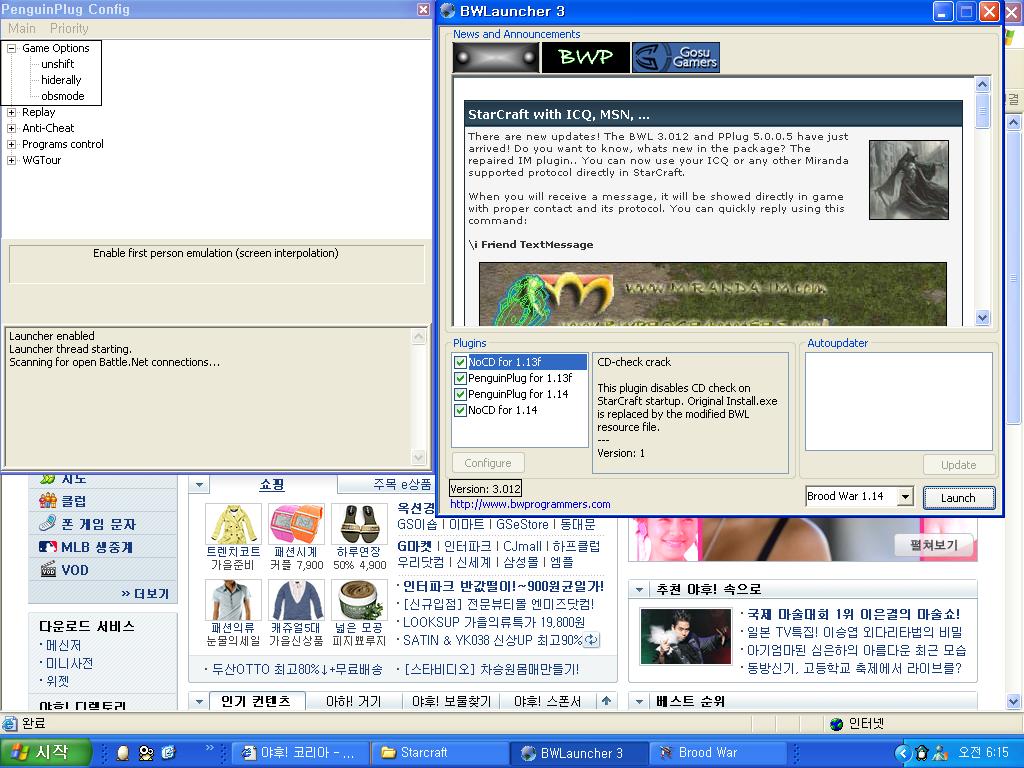Open the Gosu Gamers banner

676,57
